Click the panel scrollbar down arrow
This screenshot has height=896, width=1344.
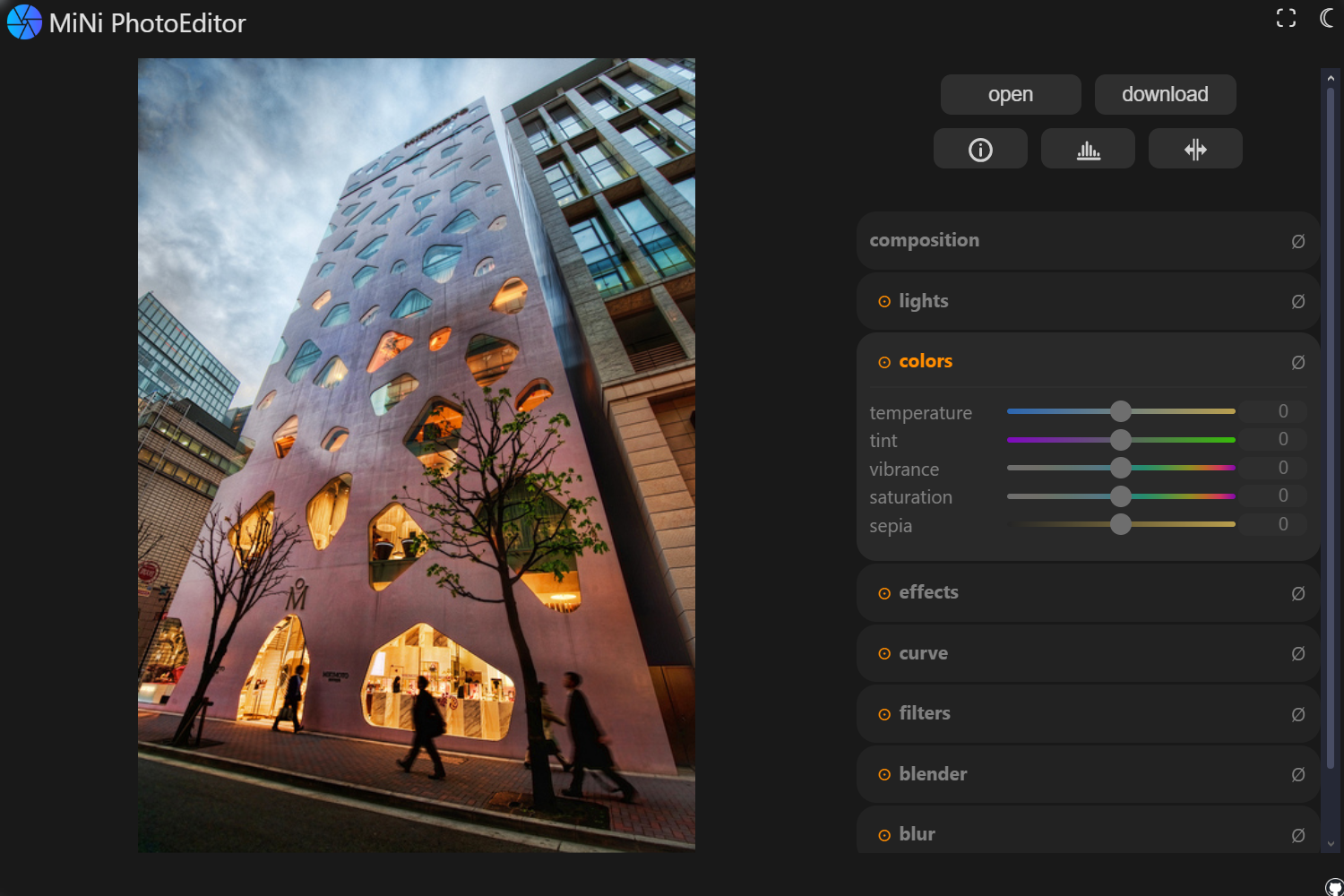[1331, 843]
